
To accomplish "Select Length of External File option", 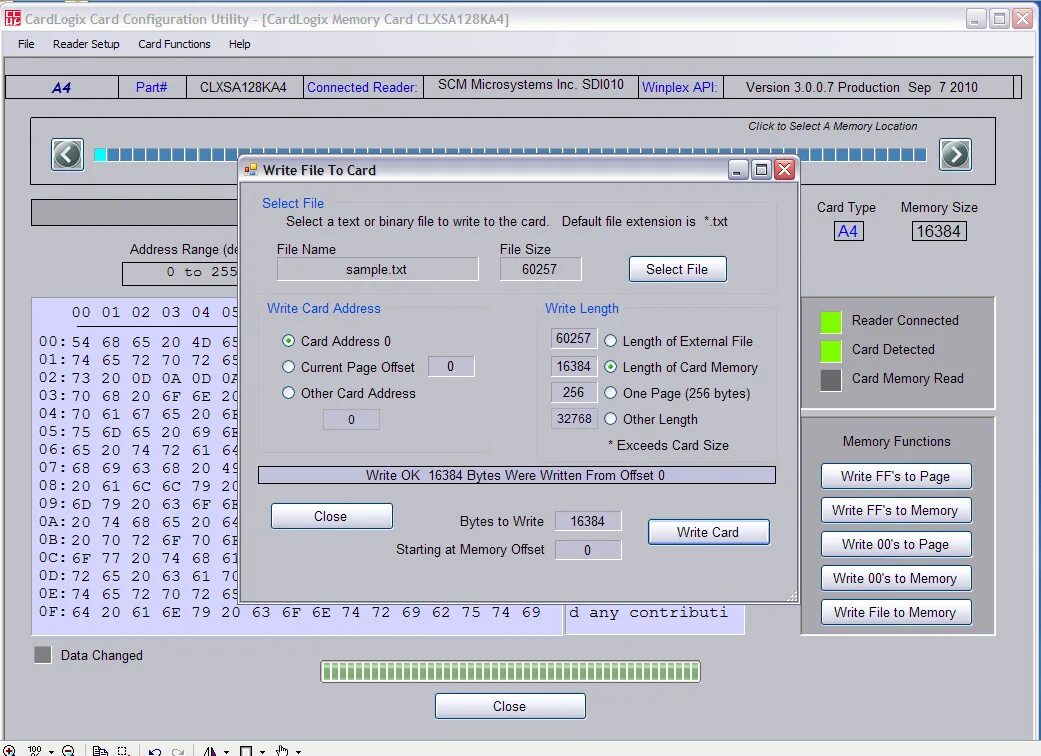I will [x=610, y=340].
